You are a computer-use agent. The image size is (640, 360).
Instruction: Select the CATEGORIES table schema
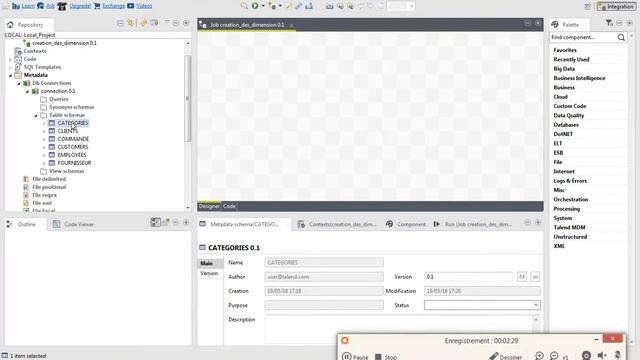[x=73, y=123]
